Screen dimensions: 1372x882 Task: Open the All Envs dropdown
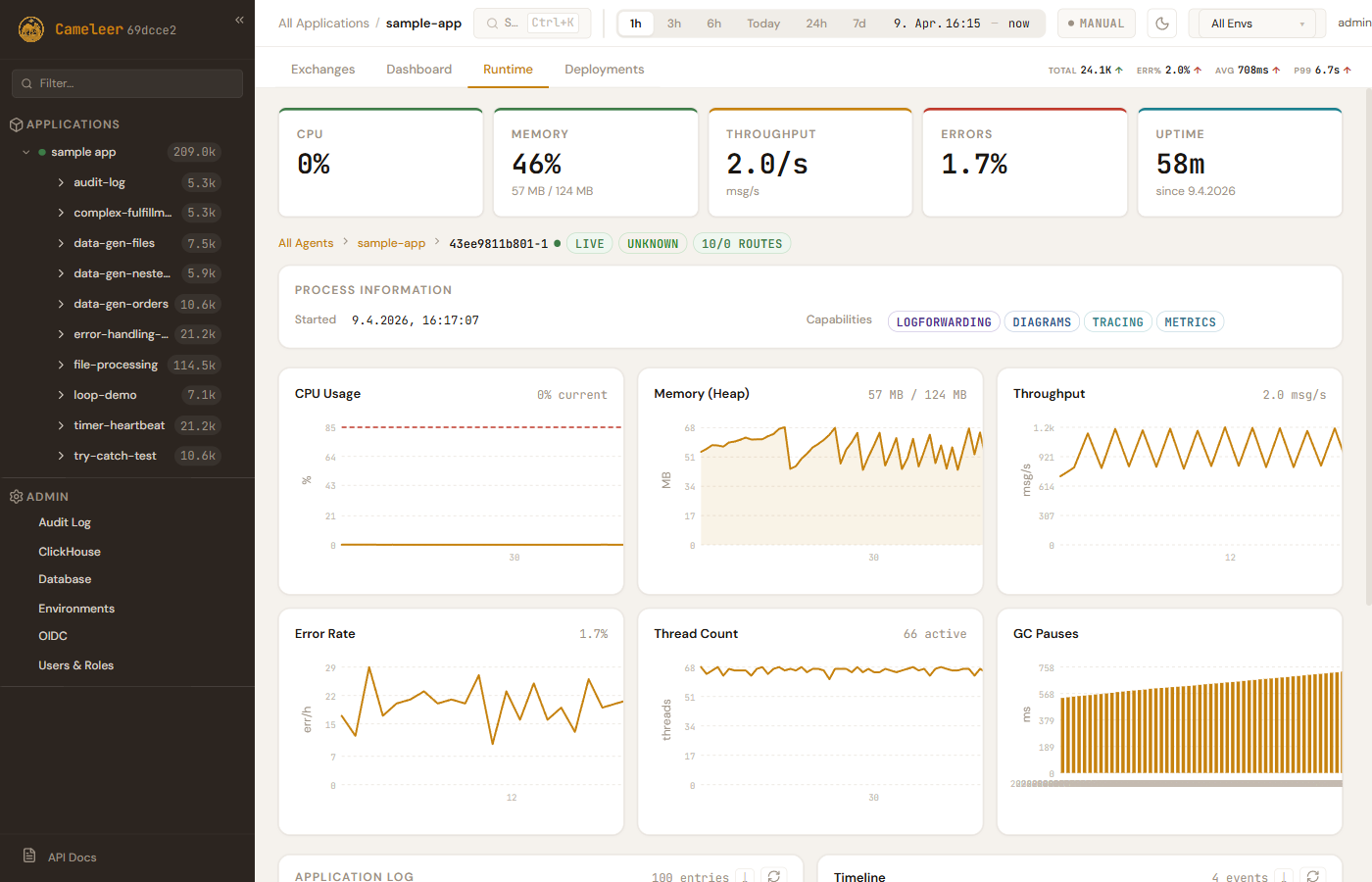(1257, 24)
